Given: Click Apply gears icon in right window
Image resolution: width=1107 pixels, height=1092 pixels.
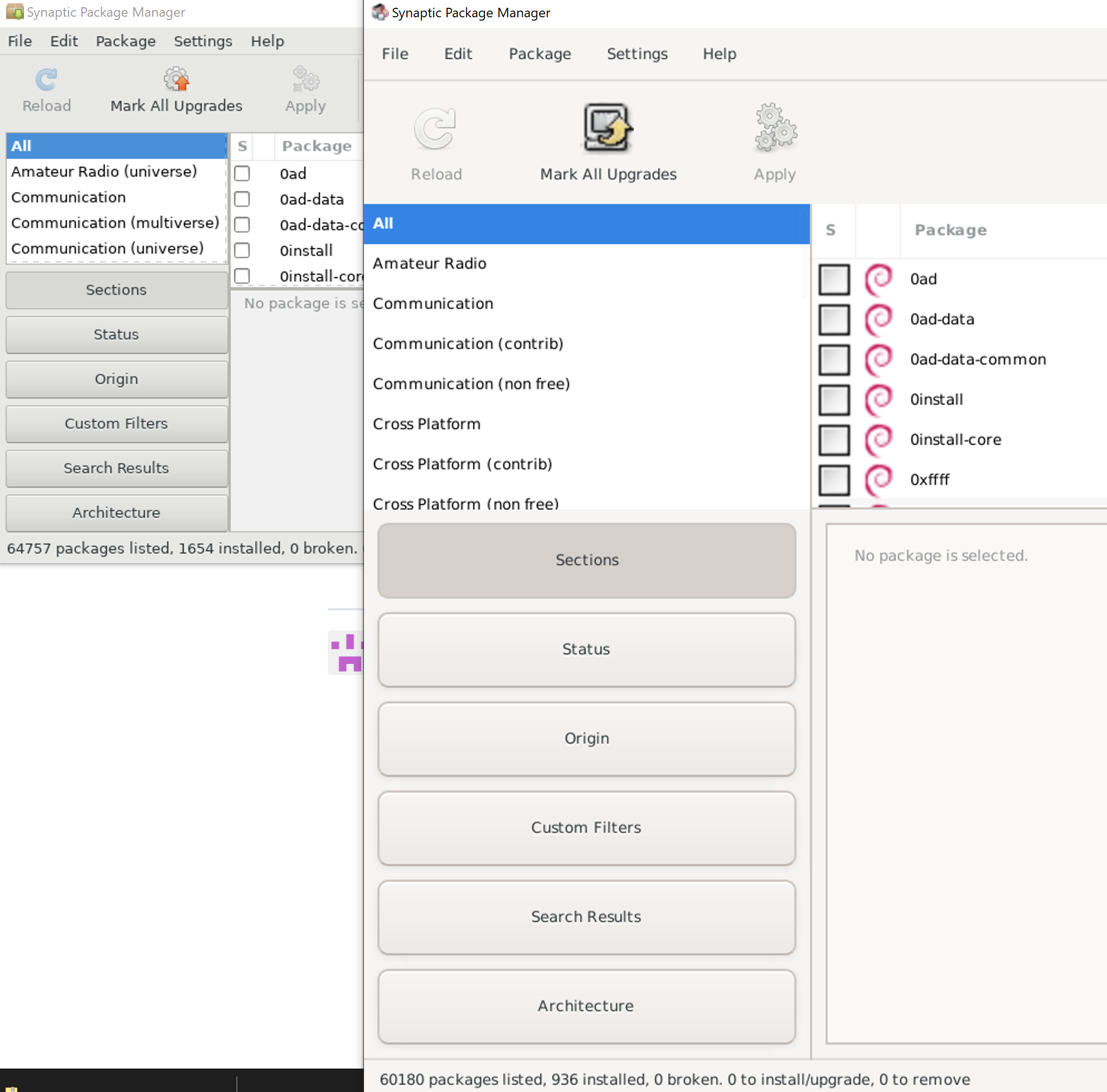Looking at the screenshot, I should (x=775, y=128).
